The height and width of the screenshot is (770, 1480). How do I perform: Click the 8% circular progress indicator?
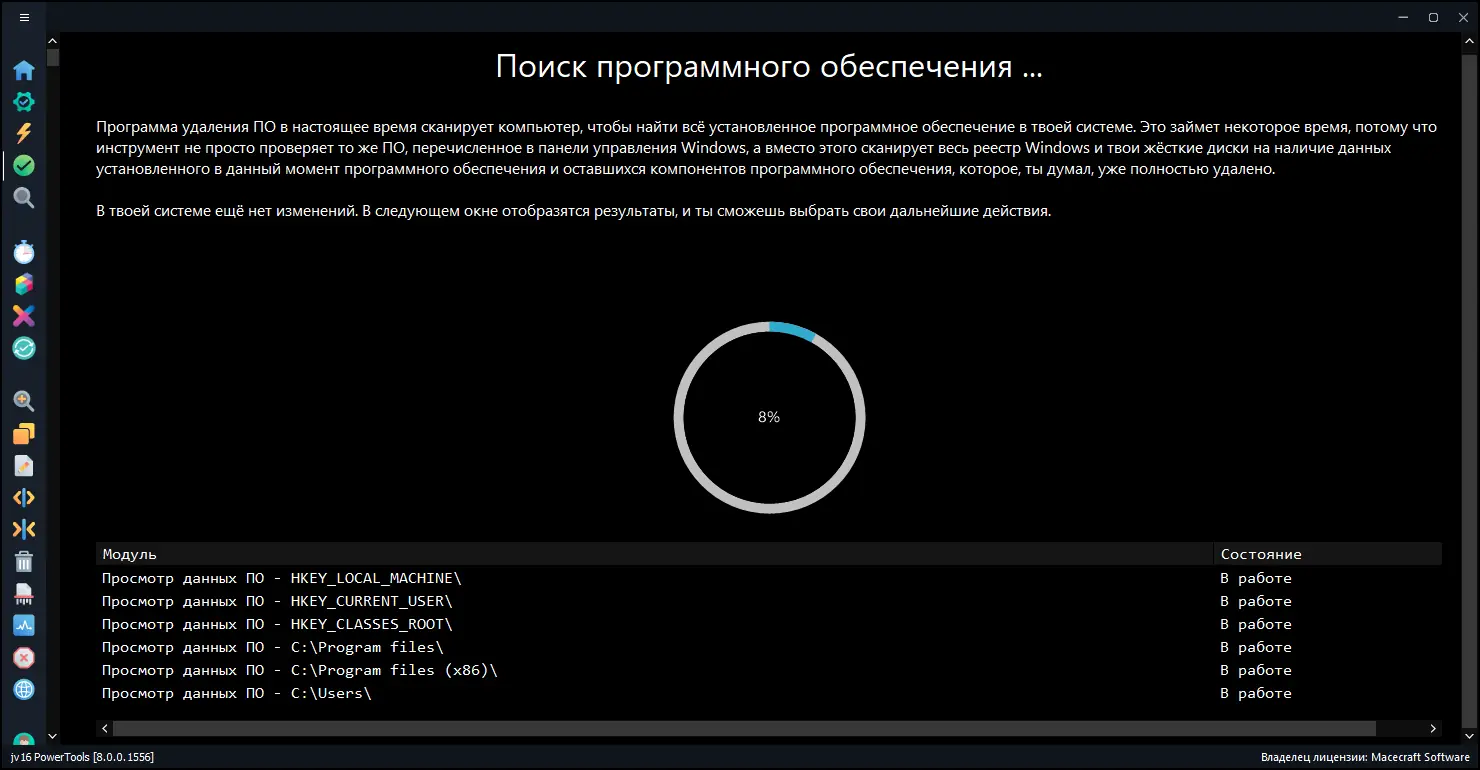(769, 417)
